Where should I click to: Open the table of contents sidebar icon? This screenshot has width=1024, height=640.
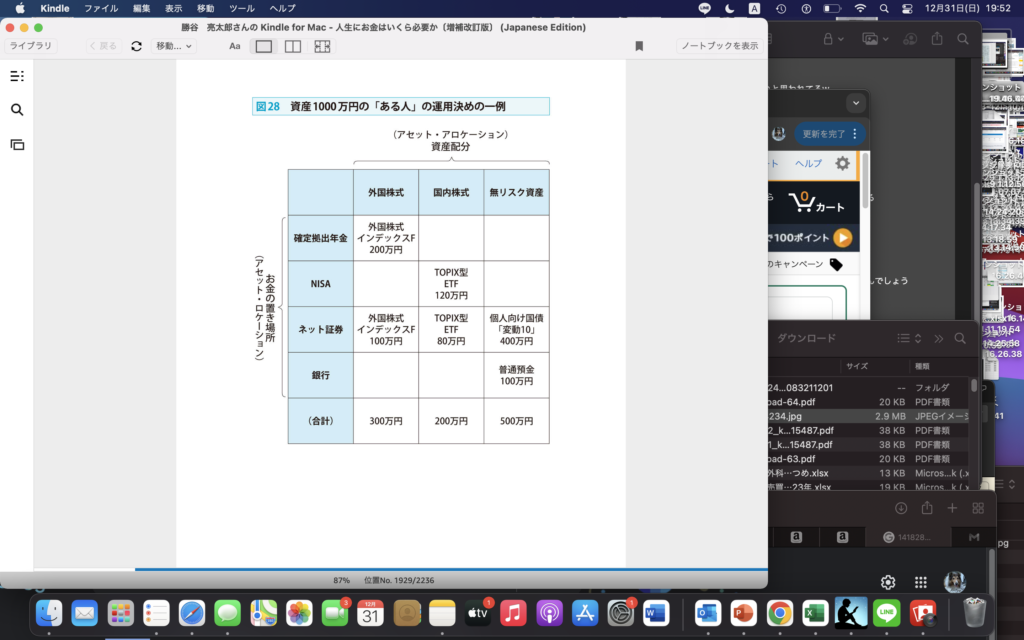17,76
